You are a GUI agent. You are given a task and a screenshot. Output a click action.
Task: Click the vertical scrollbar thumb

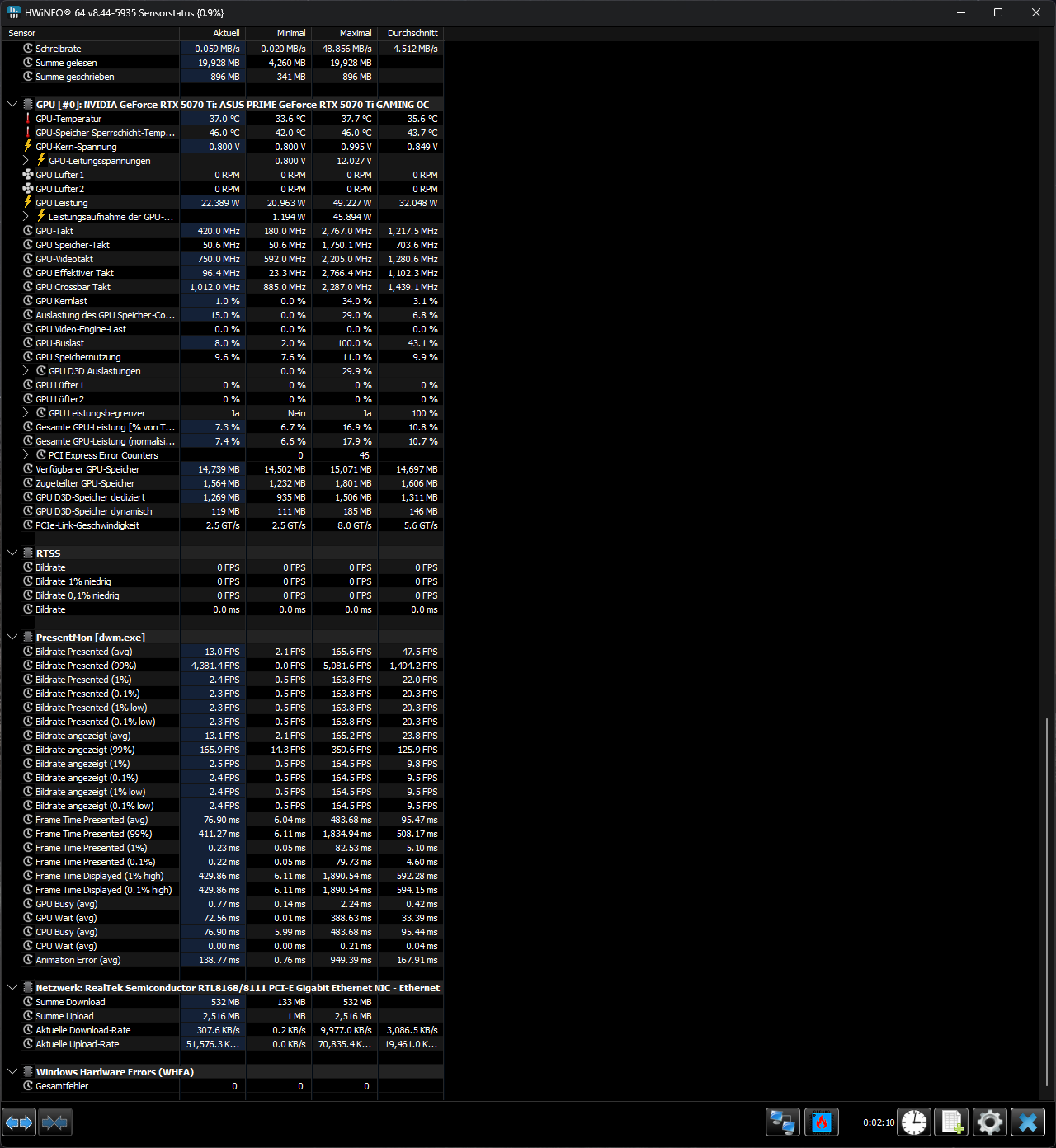(1047, 902)
